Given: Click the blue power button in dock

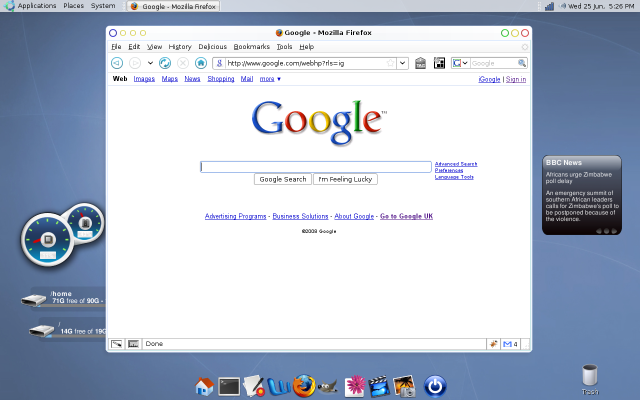Looking at the screenshot, I should [435, 386].
